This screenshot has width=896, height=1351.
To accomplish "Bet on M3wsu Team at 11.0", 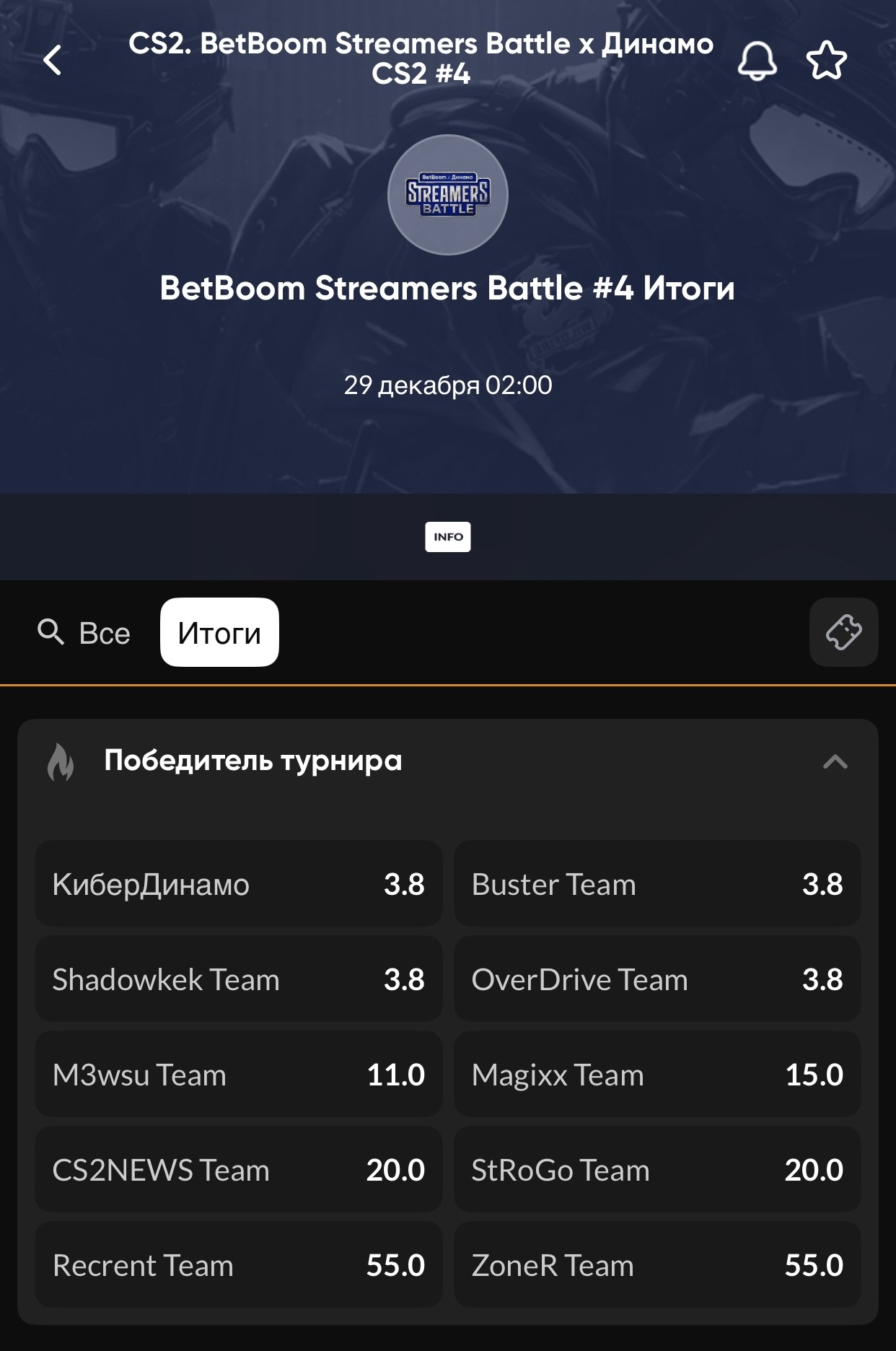I will click(238, 1075).
